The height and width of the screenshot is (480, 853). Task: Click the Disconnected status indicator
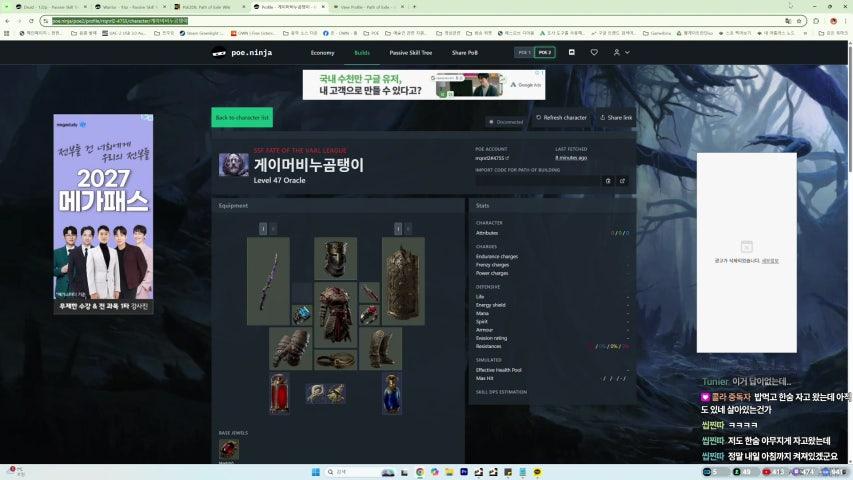click(506, 122)
